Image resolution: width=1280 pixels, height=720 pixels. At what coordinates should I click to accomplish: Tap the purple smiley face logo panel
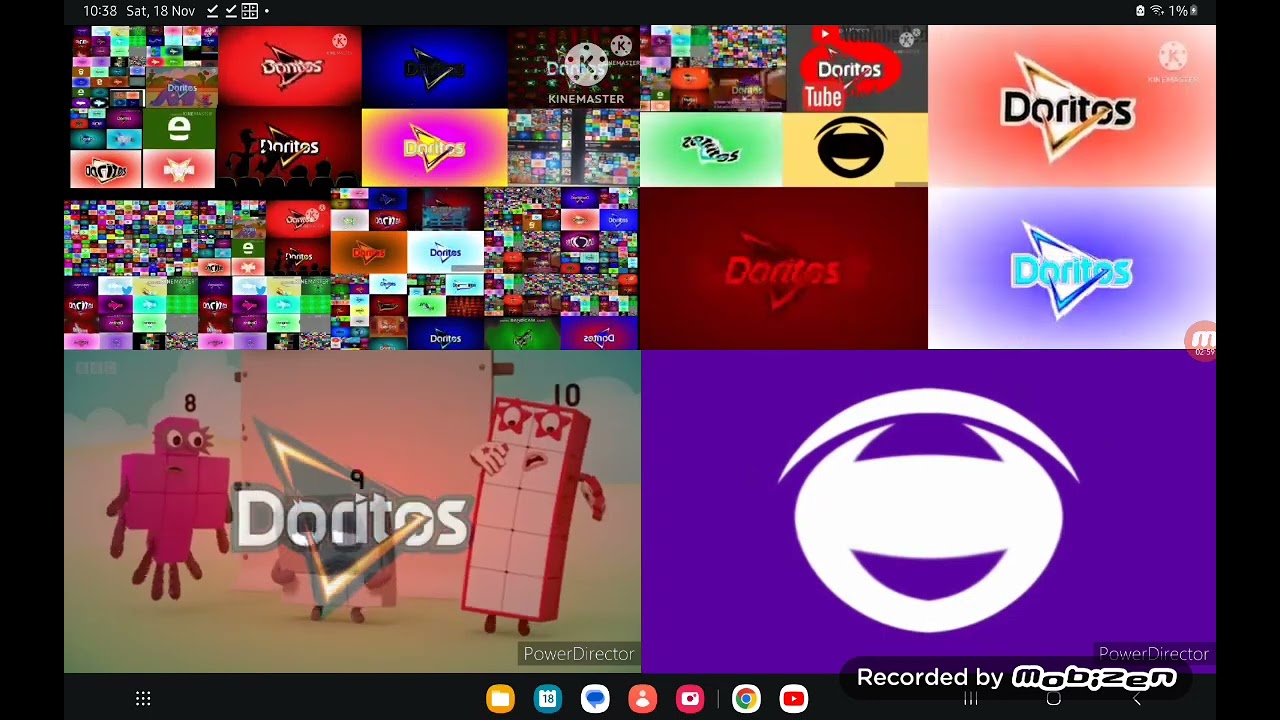pos(928,511)
